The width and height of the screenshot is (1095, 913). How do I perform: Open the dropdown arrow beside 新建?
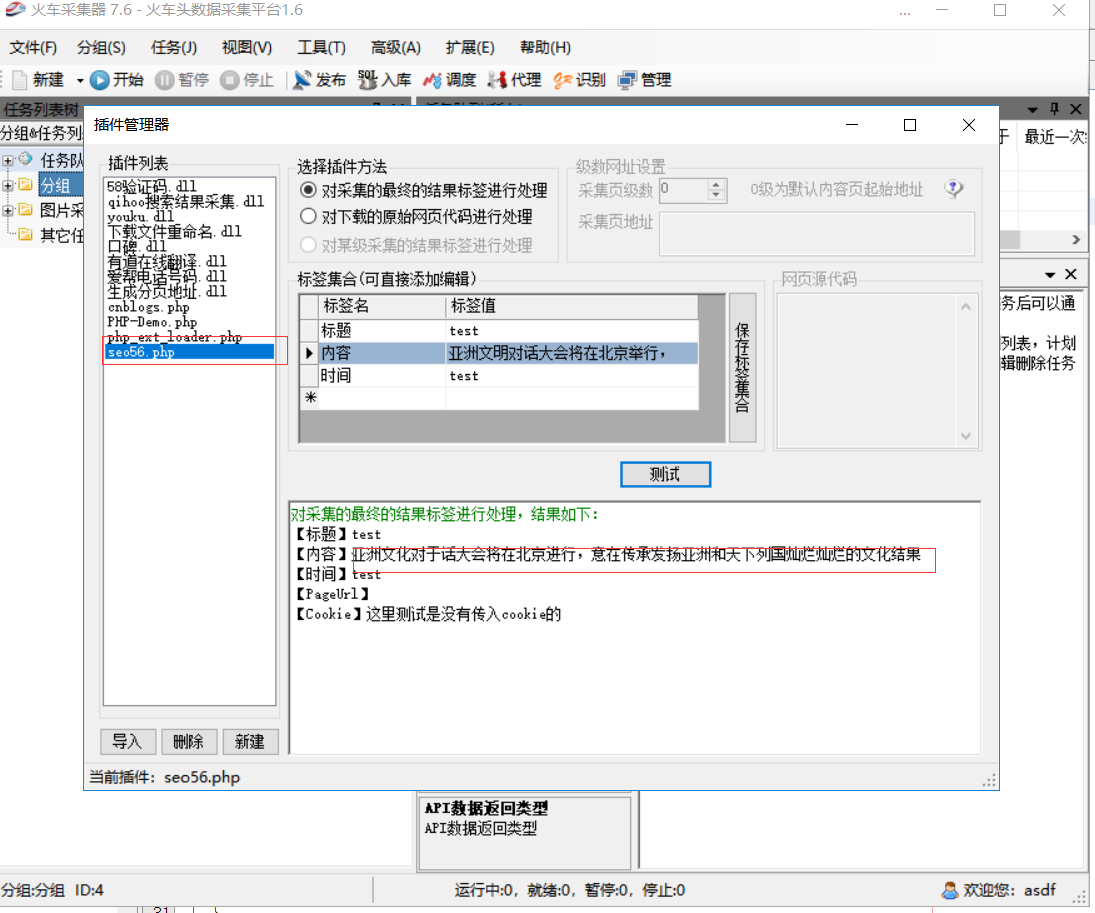[x=80, y=80]
